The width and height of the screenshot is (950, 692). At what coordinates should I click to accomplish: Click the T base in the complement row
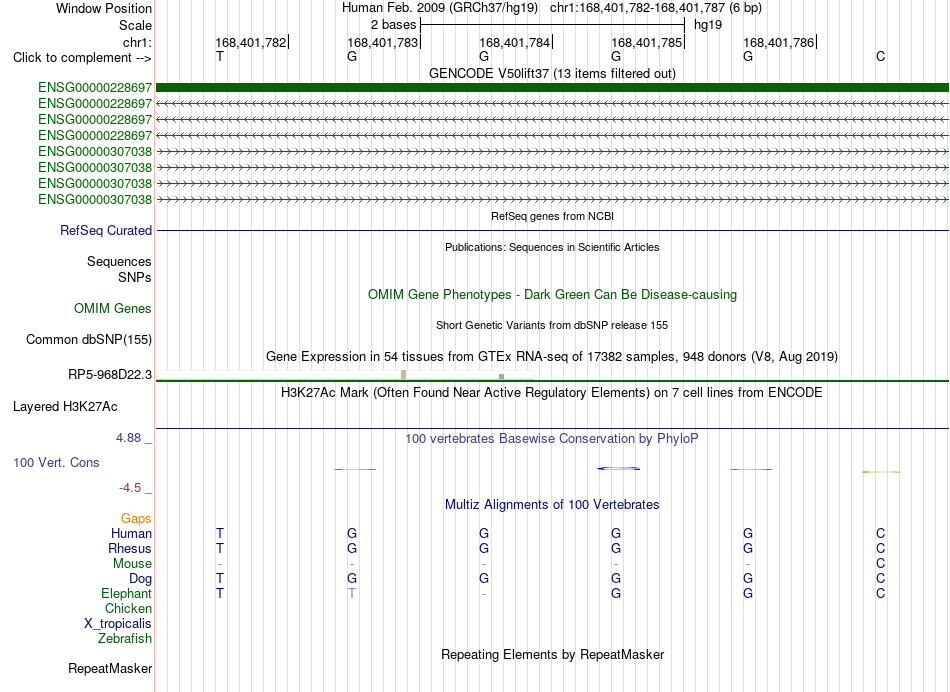click(x=220, y=56)
